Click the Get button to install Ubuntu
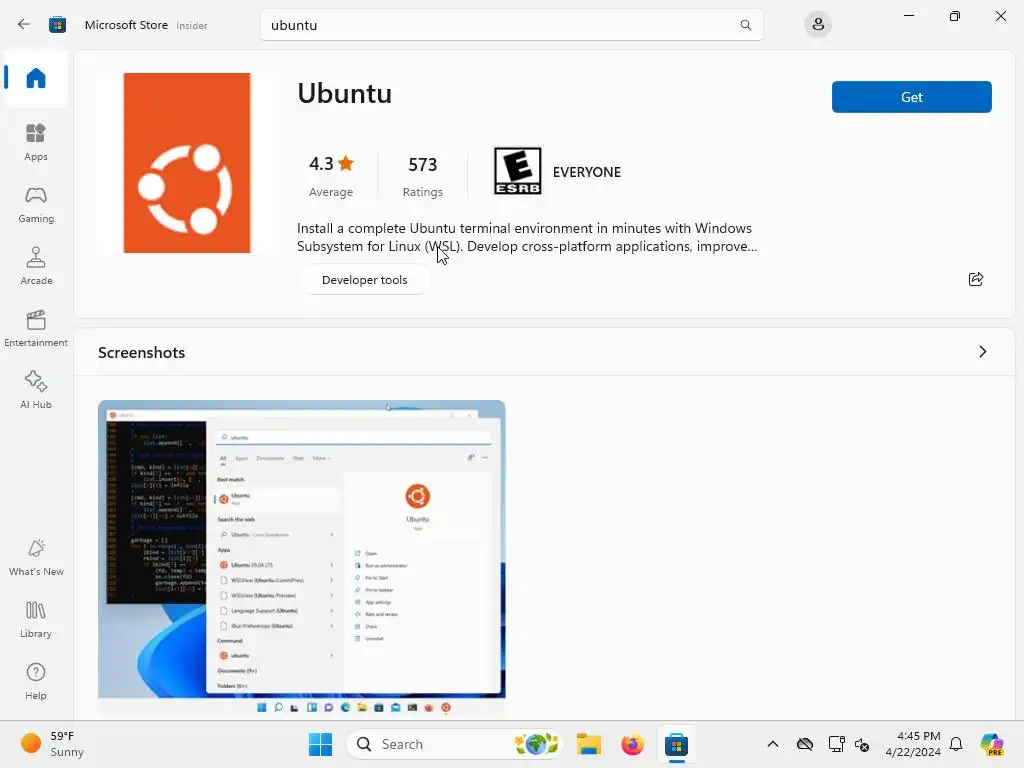Image resolution: width=1024 pixels, height=768 pixels. tap(912, 97)
